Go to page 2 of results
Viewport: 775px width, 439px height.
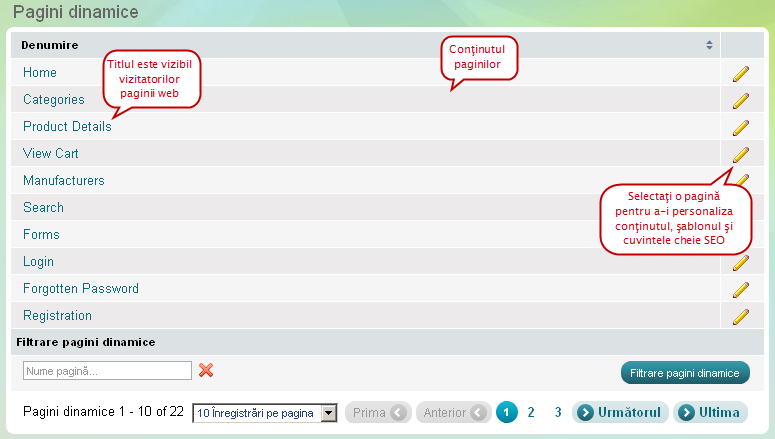pos(531,412)
